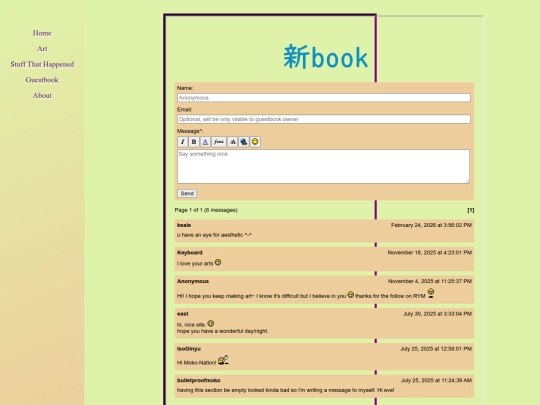
Task: Open the text size tool
Action: tap(233, 142)
